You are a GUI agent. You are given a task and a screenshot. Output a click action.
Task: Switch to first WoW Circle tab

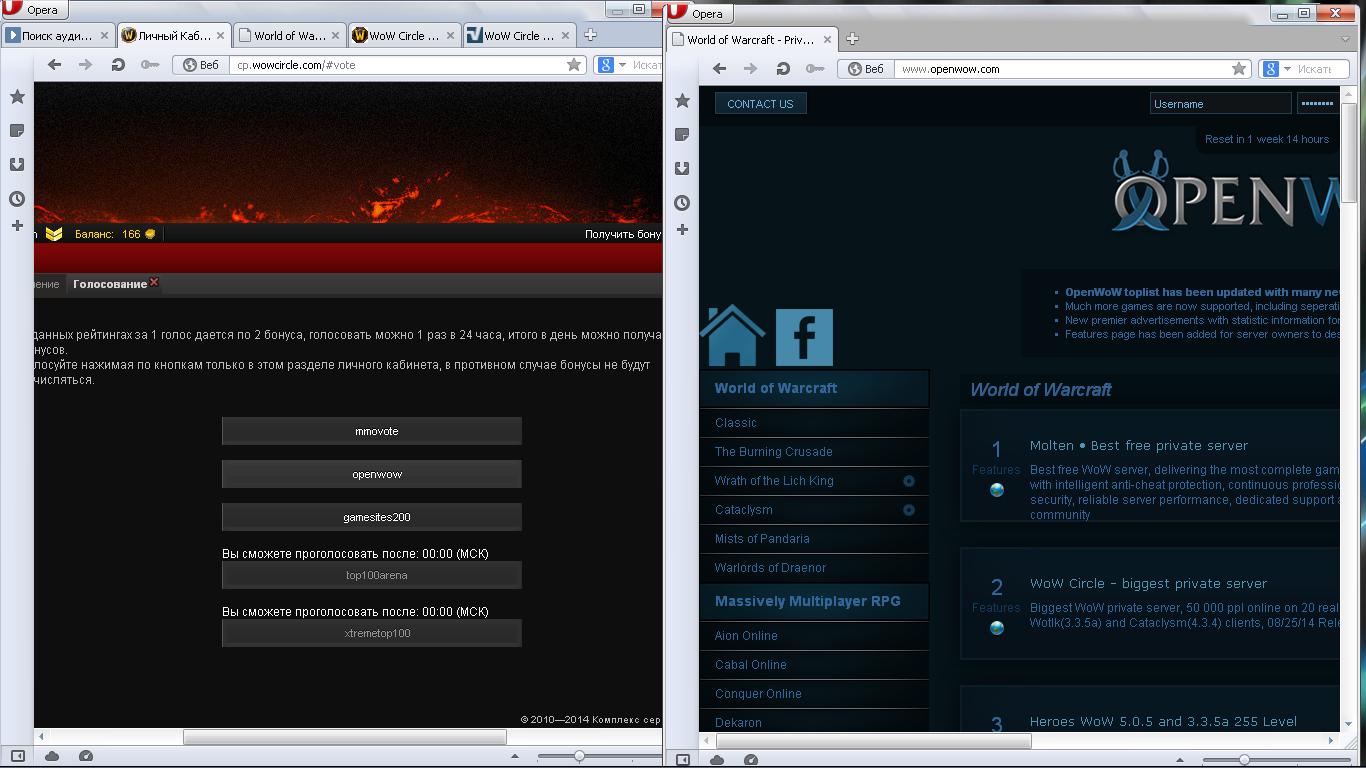point(403,35)
